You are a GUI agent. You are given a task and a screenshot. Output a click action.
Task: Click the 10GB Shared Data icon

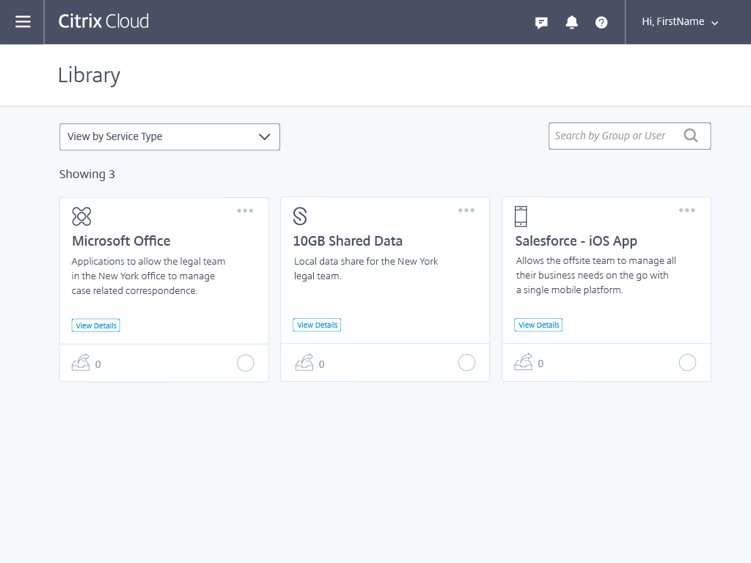pyautogui.click(x=300, y=216)
